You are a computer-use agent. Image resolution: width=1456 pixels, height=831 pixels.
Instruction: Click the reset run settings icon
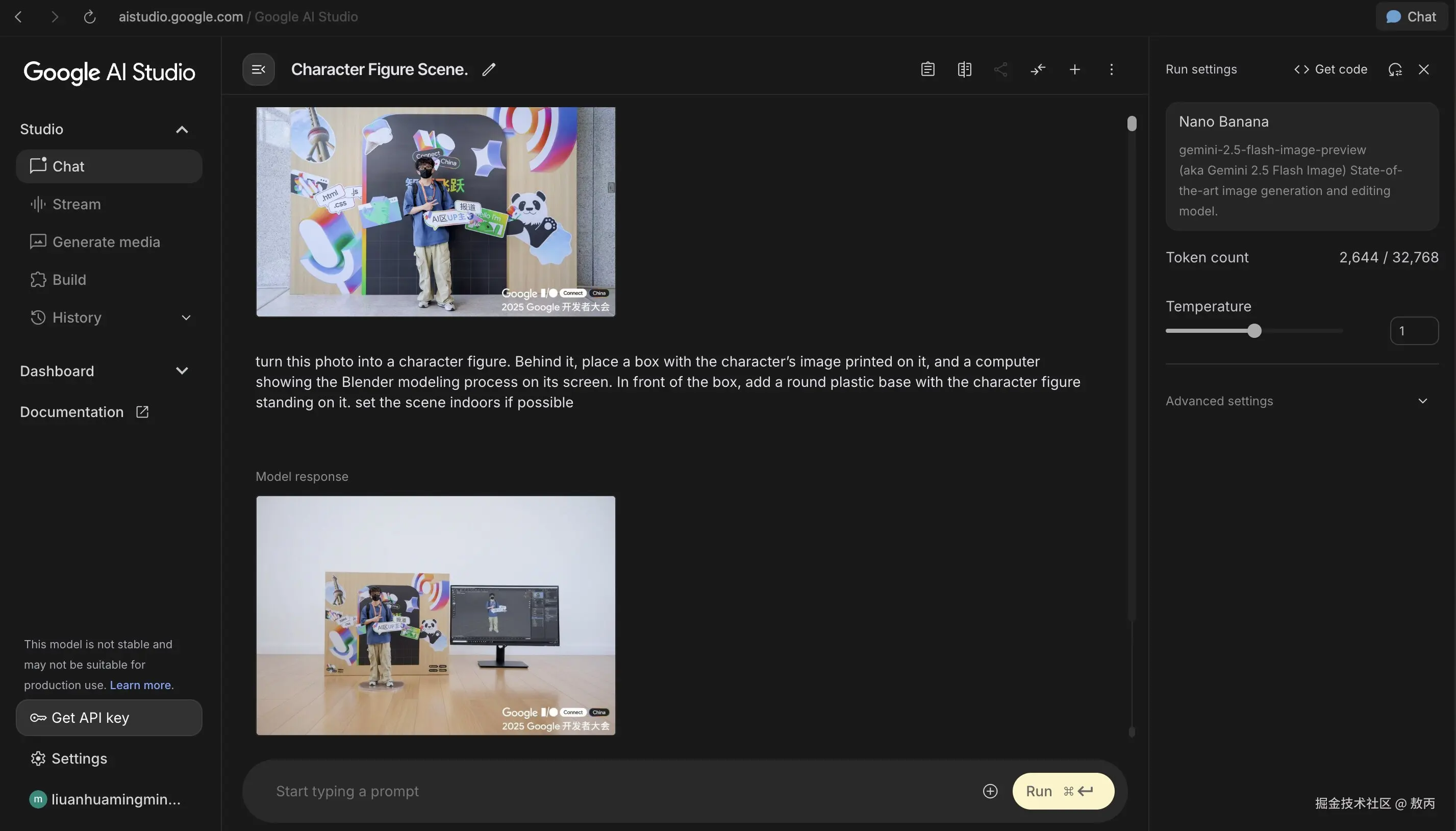tap(1395, 69)
